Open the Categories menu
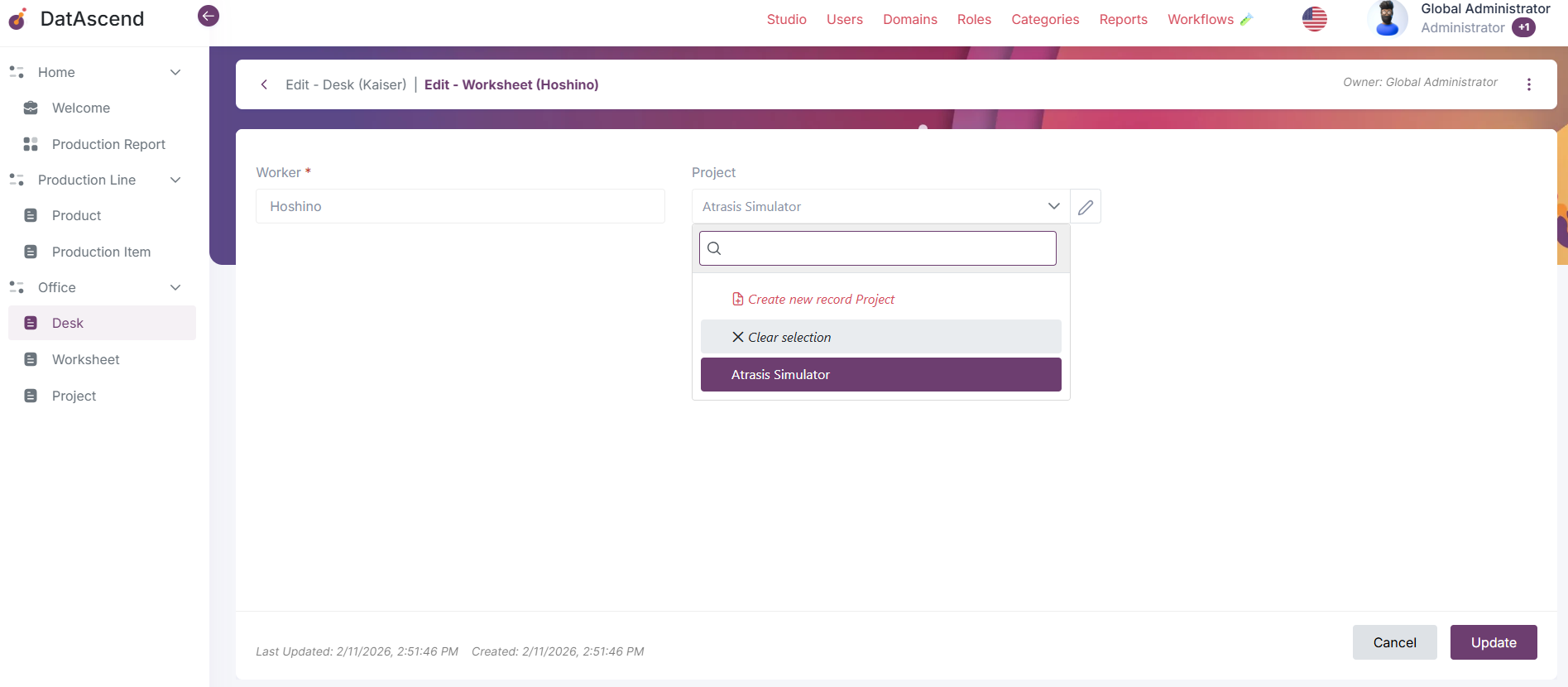Image resolution: width=1568 pixels, height=687 pixels. click(1045, 19)
